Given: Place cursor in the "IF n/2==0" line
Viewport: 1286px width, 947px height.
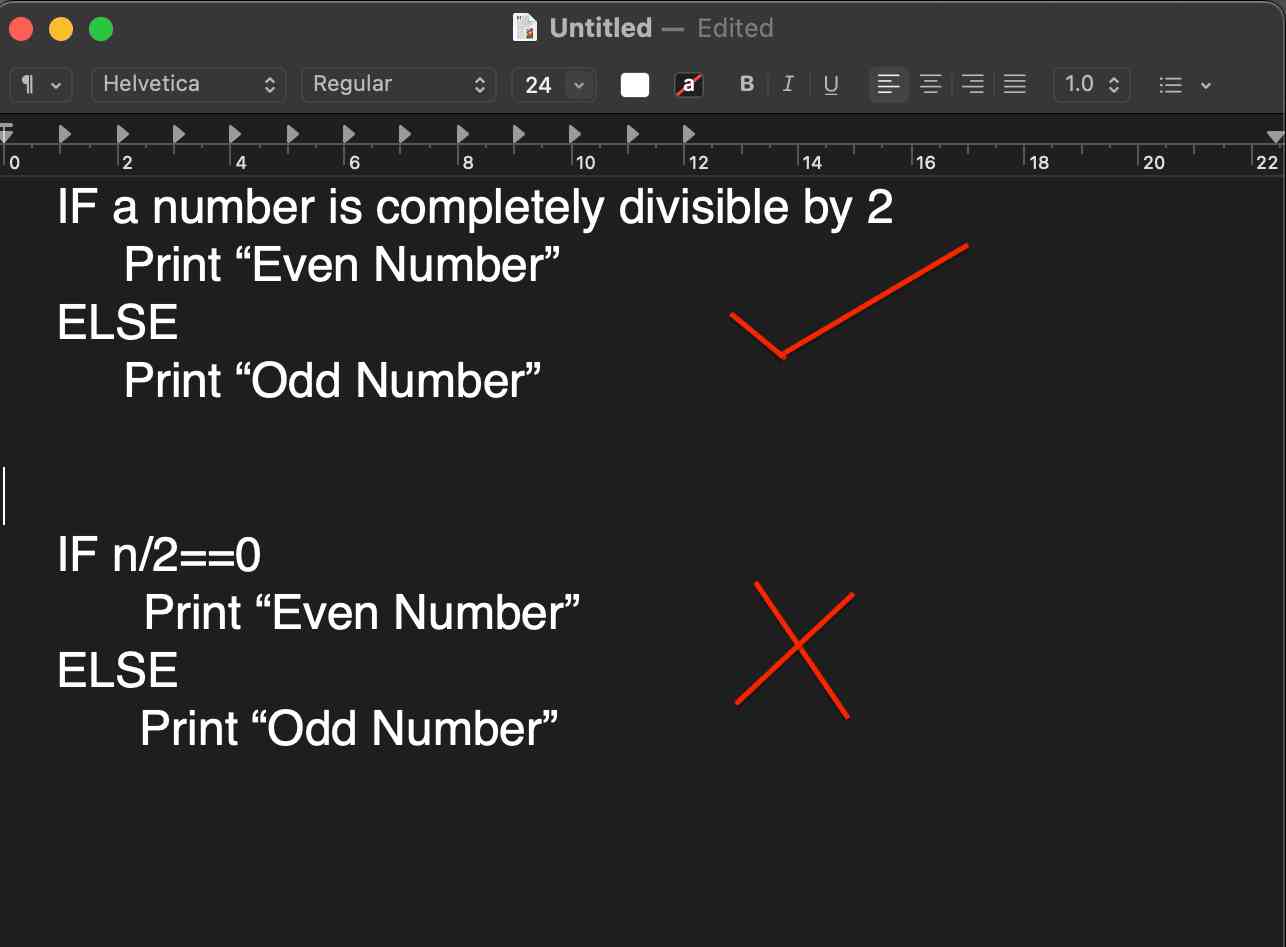Looking at the screenshot, I should [x=160, y=555].
